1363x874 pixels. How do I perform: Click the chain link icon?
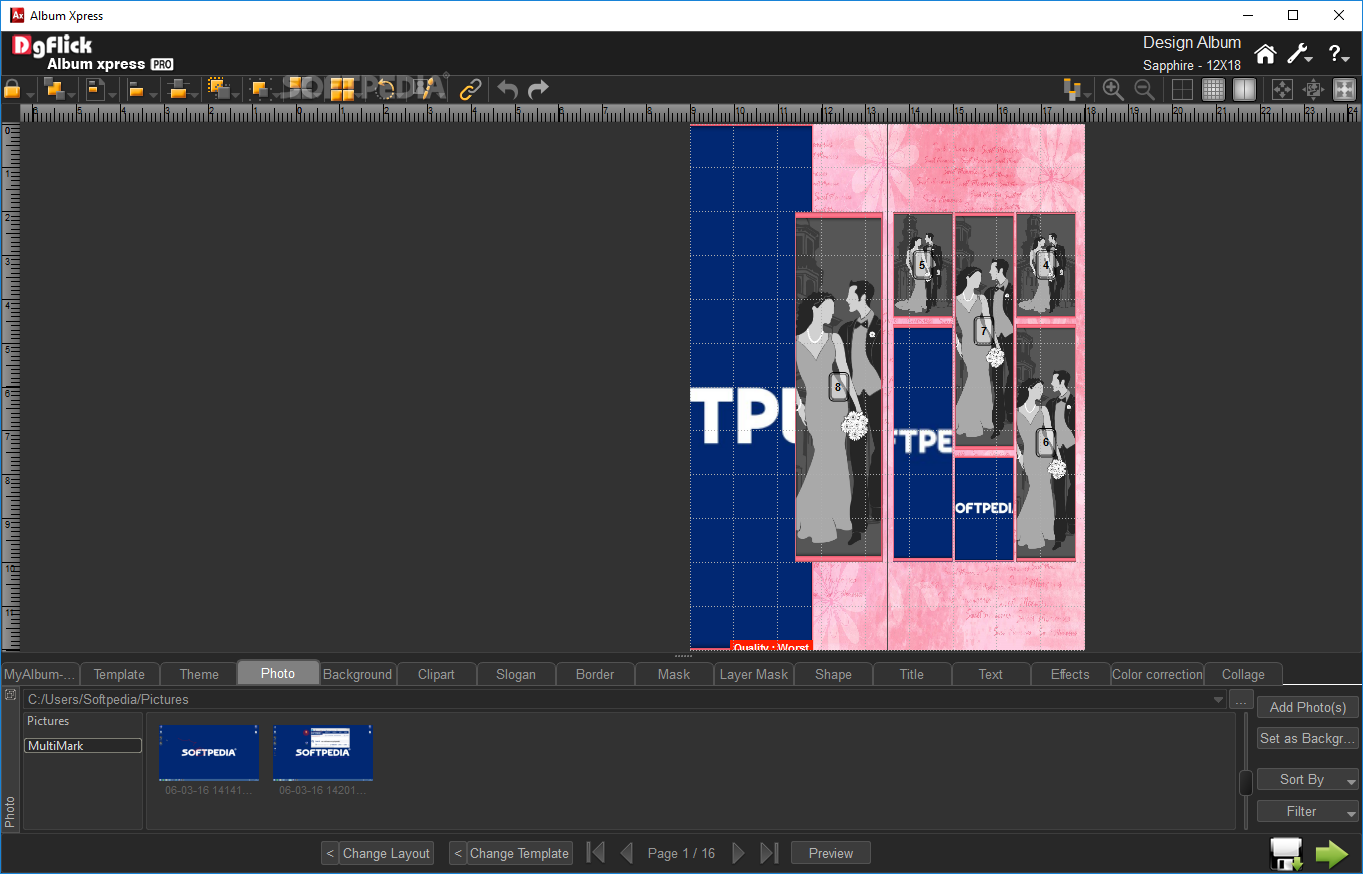[470, 89]
